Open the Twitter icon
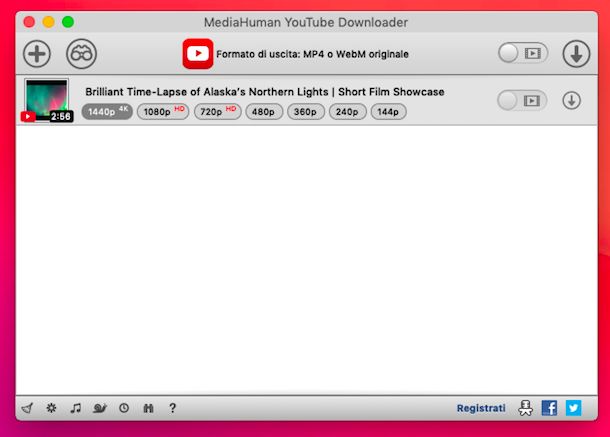Viewport: 610px width, 437px height. (573, 408)
